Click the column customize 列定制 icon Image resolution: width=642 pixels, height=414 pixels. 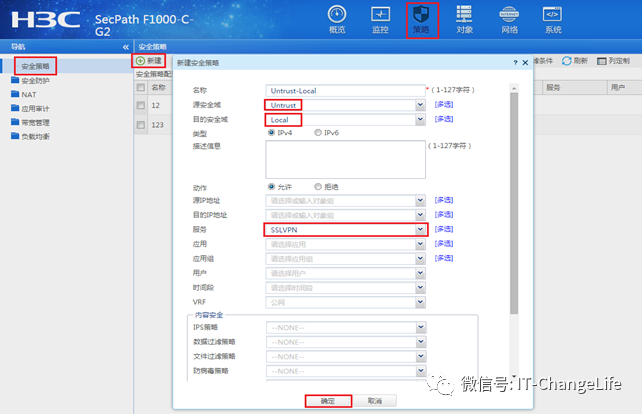click(x=601, y=61)
